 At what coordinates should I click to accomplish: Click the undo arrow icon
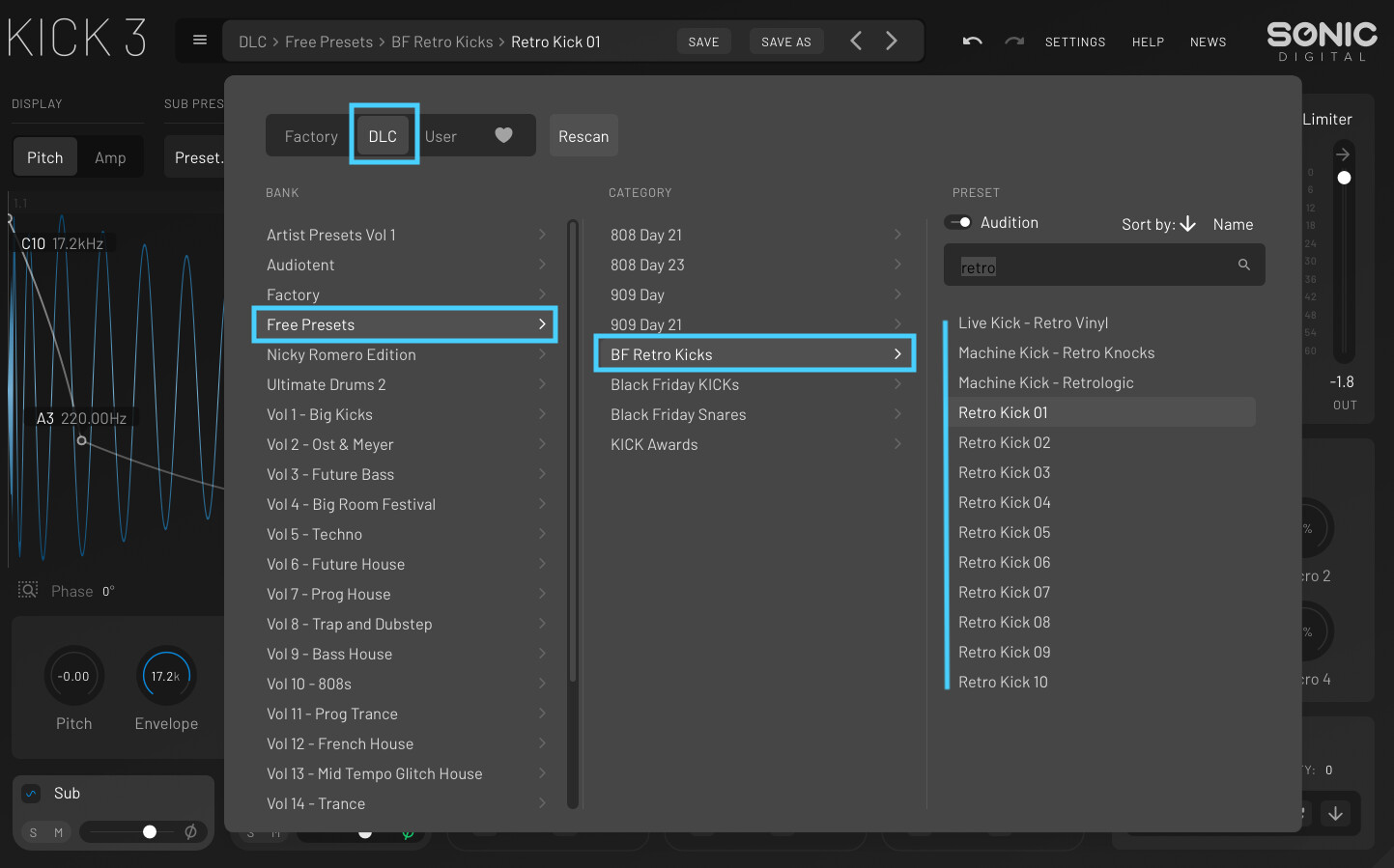(973, 42)
